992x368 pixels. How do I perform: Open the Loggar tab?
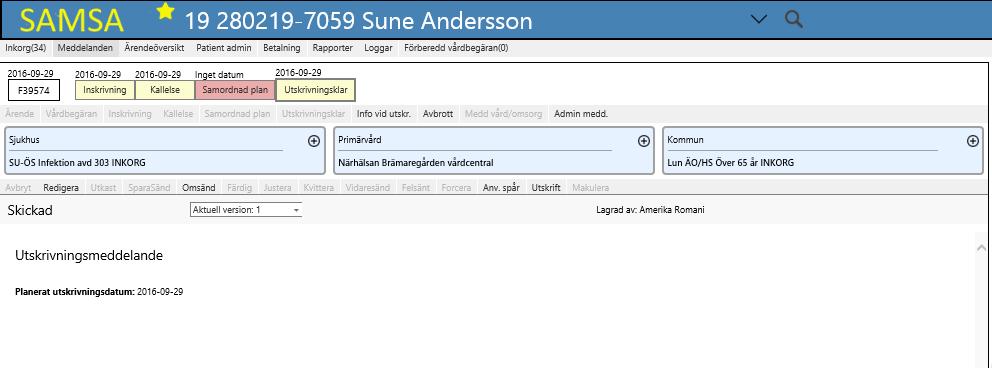(x=378, y=48)
